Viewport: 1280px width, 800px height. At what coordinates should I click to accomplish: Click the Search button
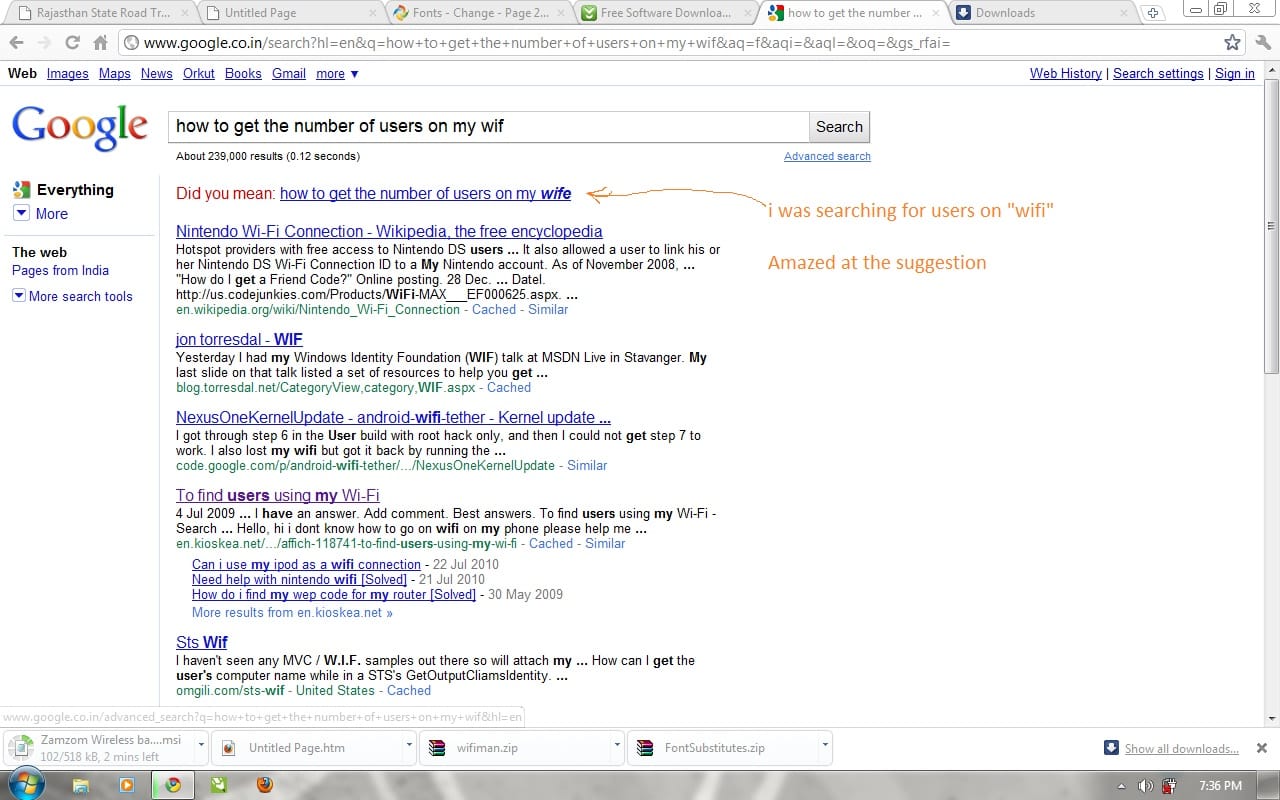(839, 127)
